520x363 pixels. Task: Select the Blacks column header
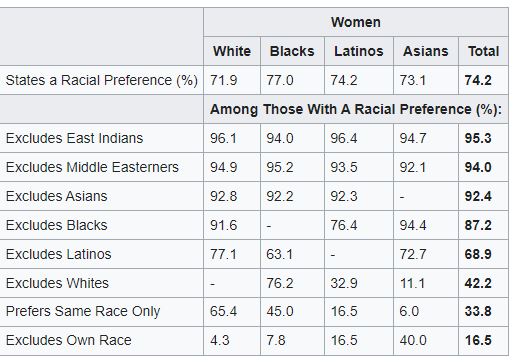coord(292,51)
